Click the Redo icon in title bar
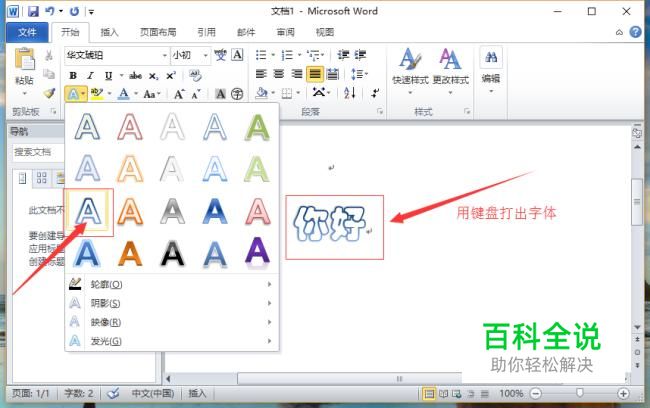 (x=74, y=11)
